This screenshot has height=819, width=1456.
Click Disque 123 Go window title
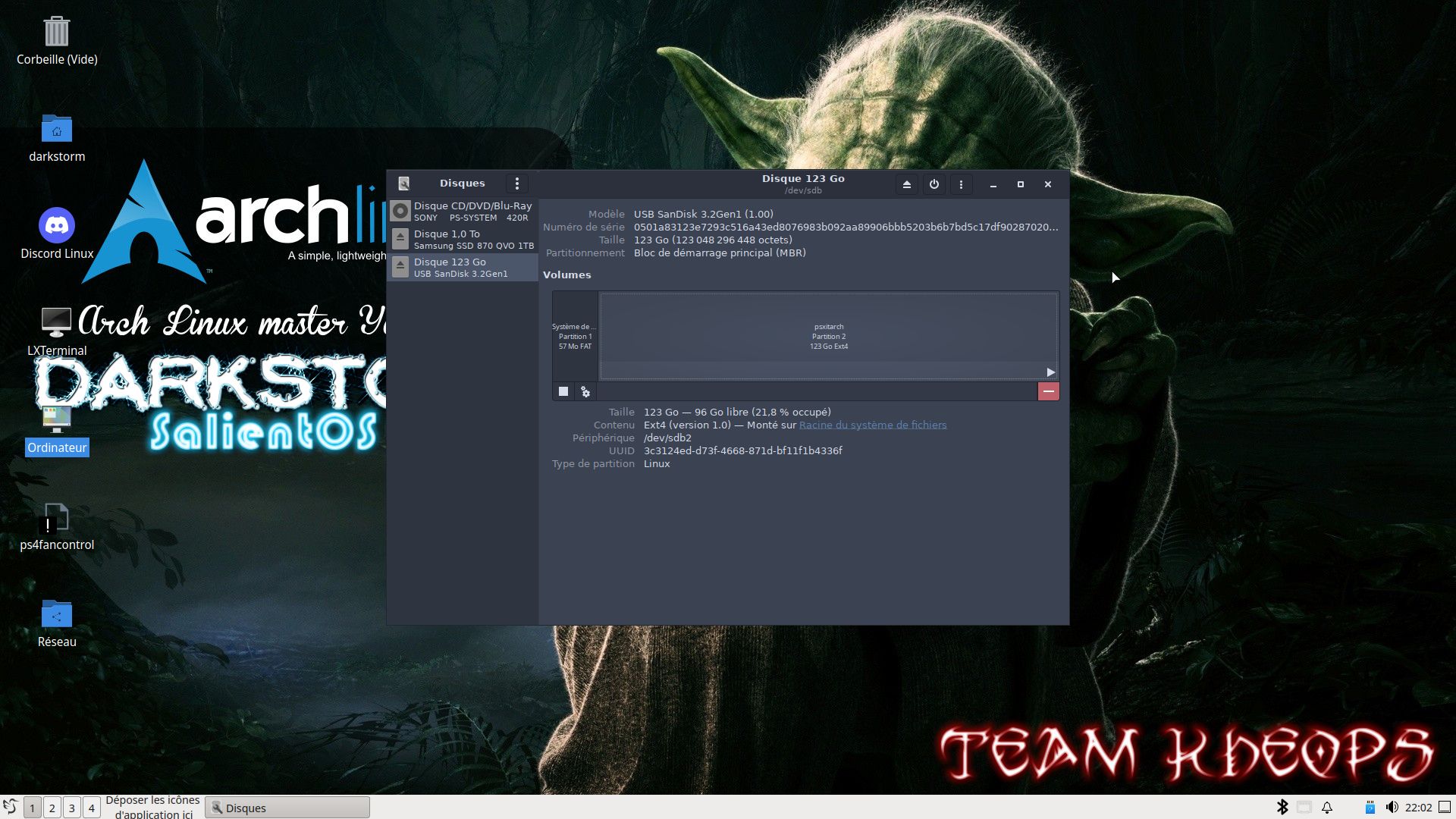click(x=803, y=179)
